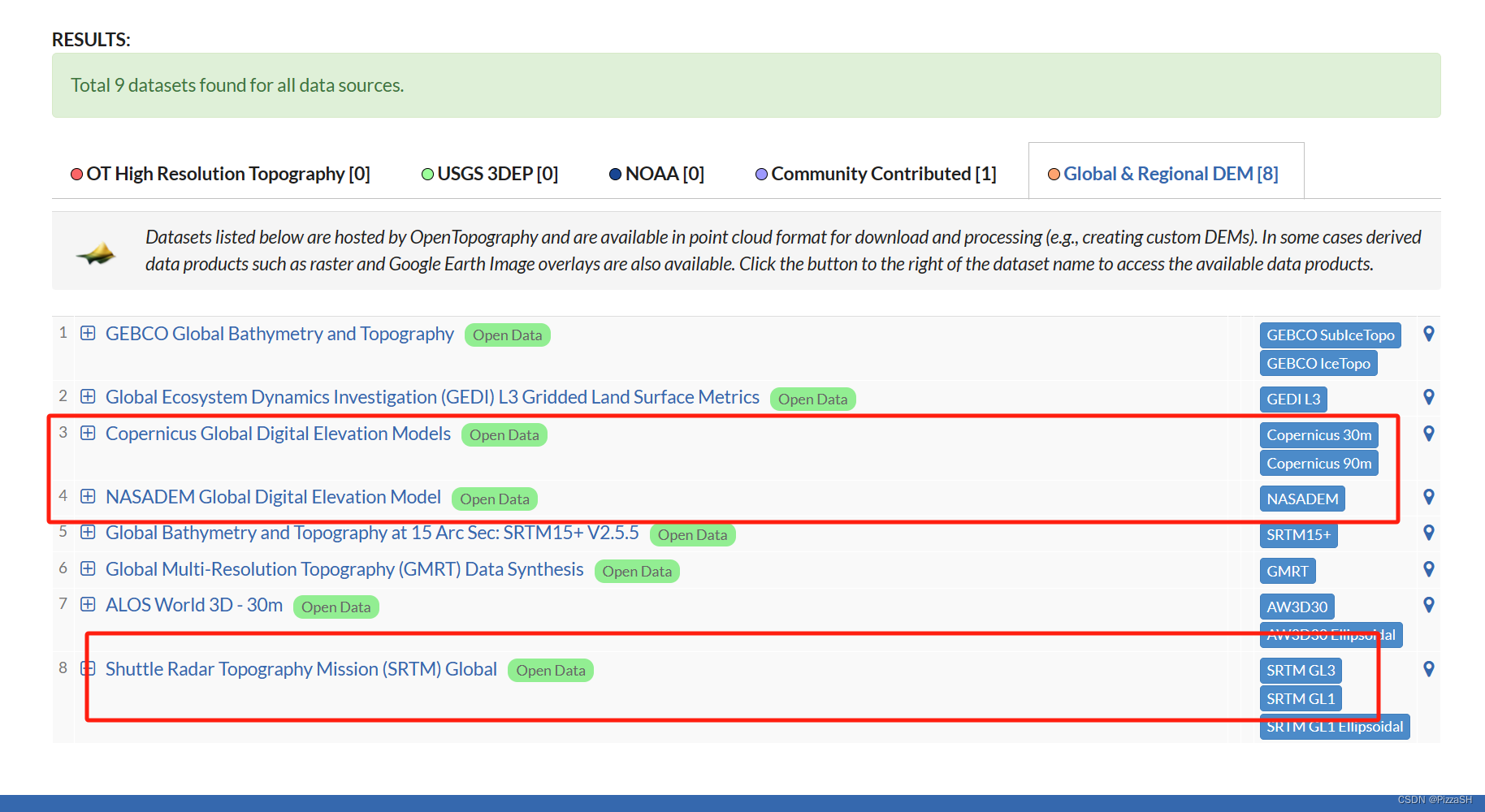Image resolution: width=1485 pixels, height=812 pixels.
Task: Click the map marker for Copernicus DEM
Action: [1429, 434]
